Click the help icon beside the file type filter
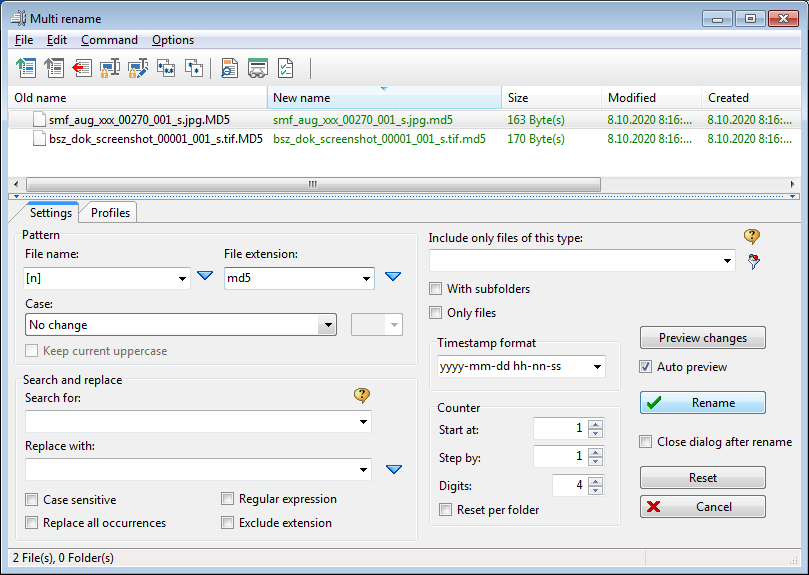 (x=752, y=237)
